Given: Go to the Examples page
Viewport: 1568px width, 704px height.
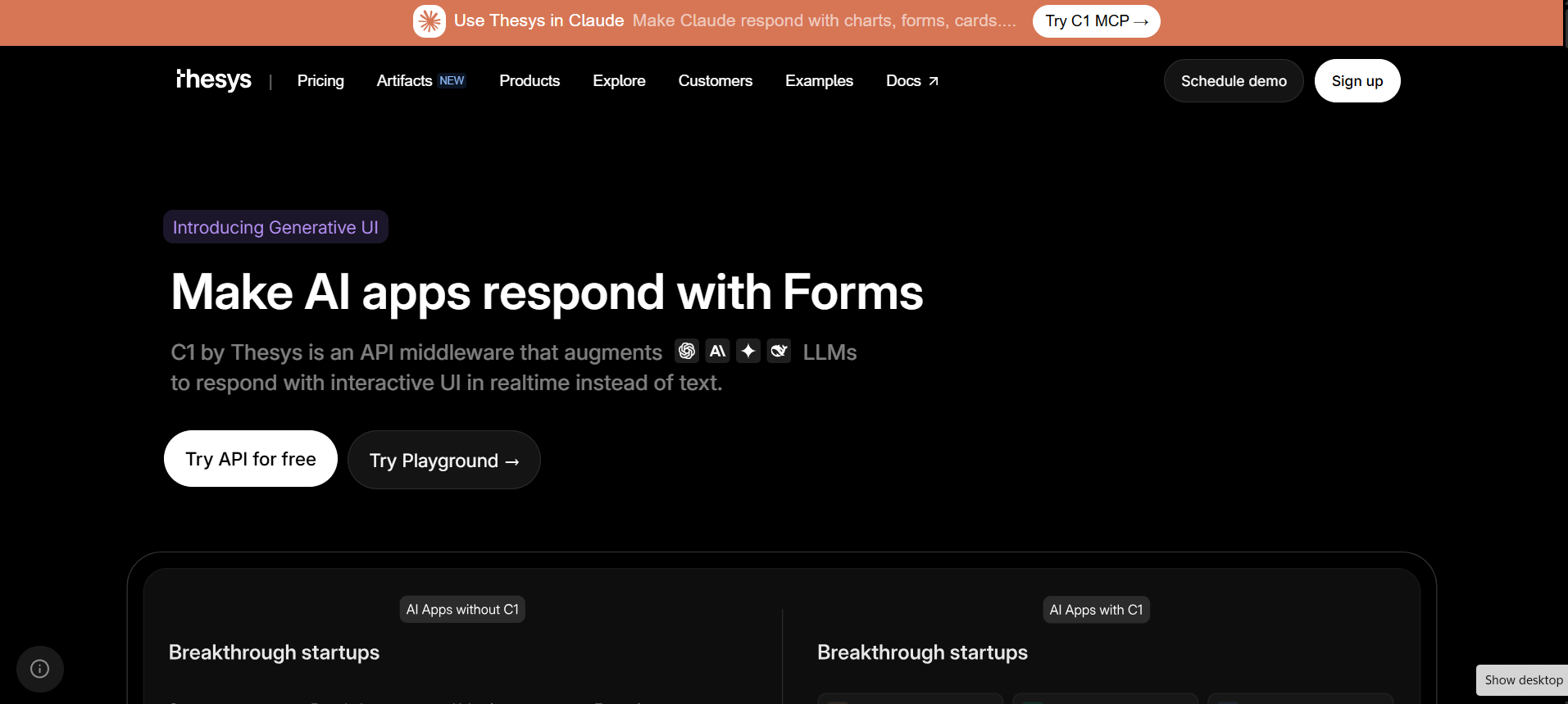Looking at the screenshot, I should click(819, 80).
